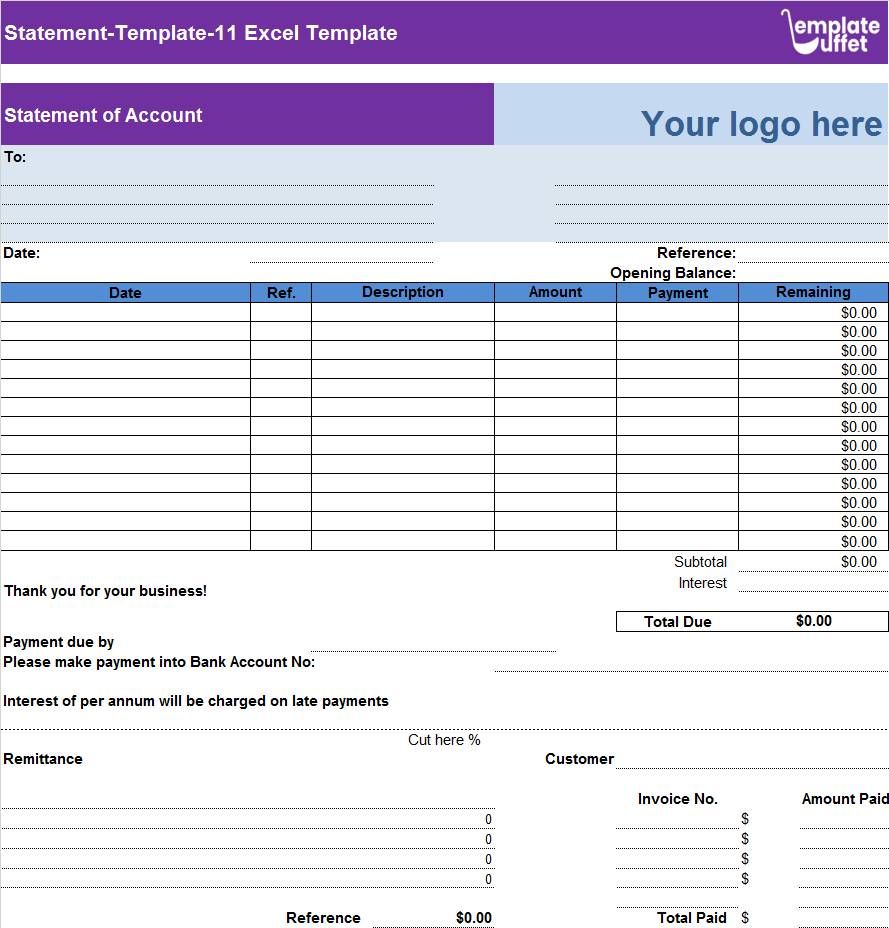Screen dimensions: 889x928
Task: Click the TemplateBuffet logo
Action: 828,33
